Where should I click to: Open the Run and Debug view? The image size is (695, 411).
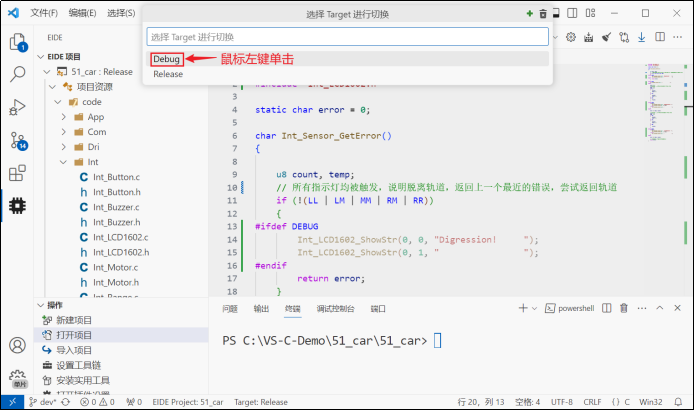coord(18,107)
